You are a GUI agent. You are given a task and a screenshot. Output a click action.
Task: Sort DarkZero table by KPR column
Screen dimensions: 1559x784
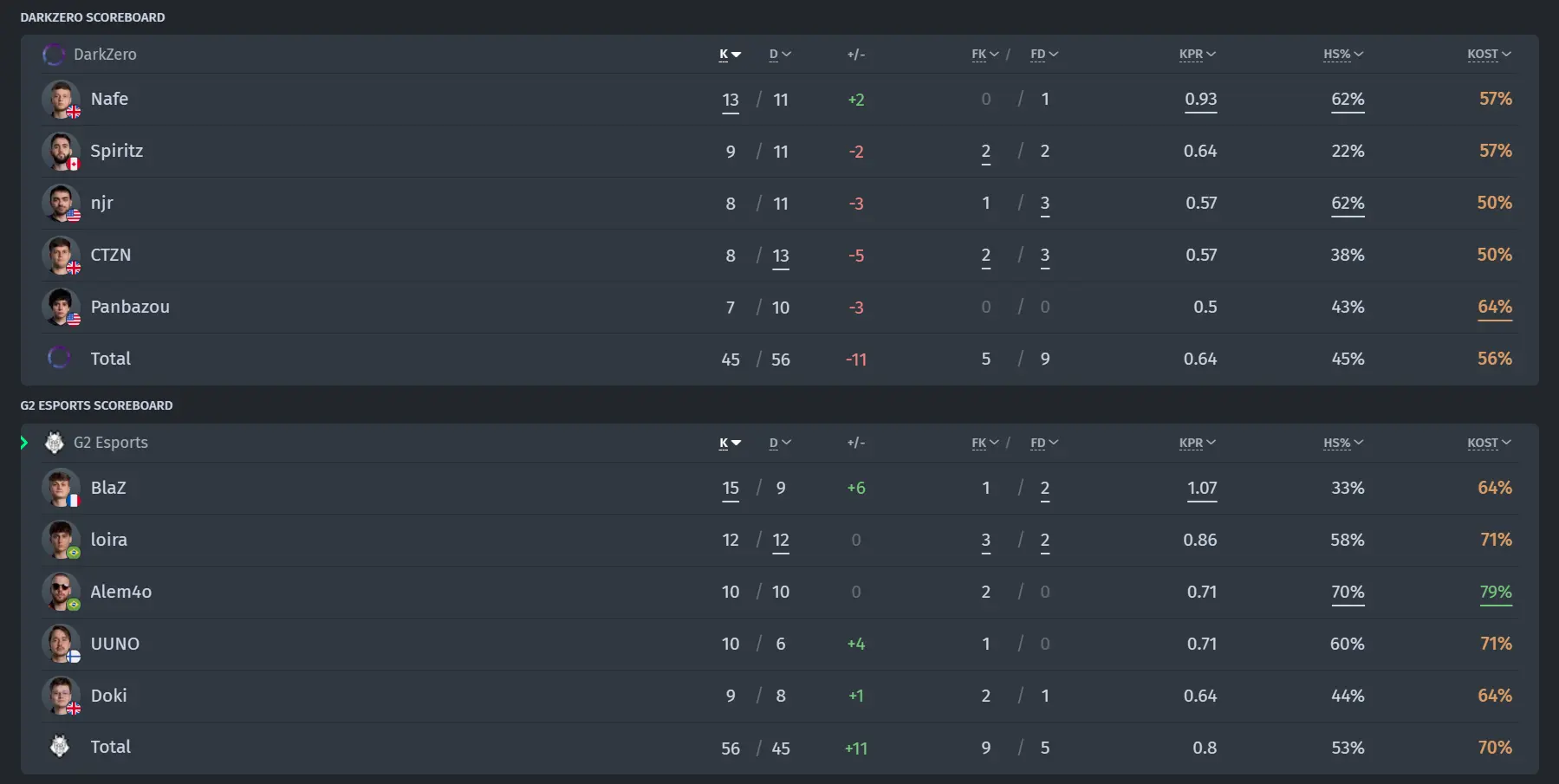pos(1198,54)
